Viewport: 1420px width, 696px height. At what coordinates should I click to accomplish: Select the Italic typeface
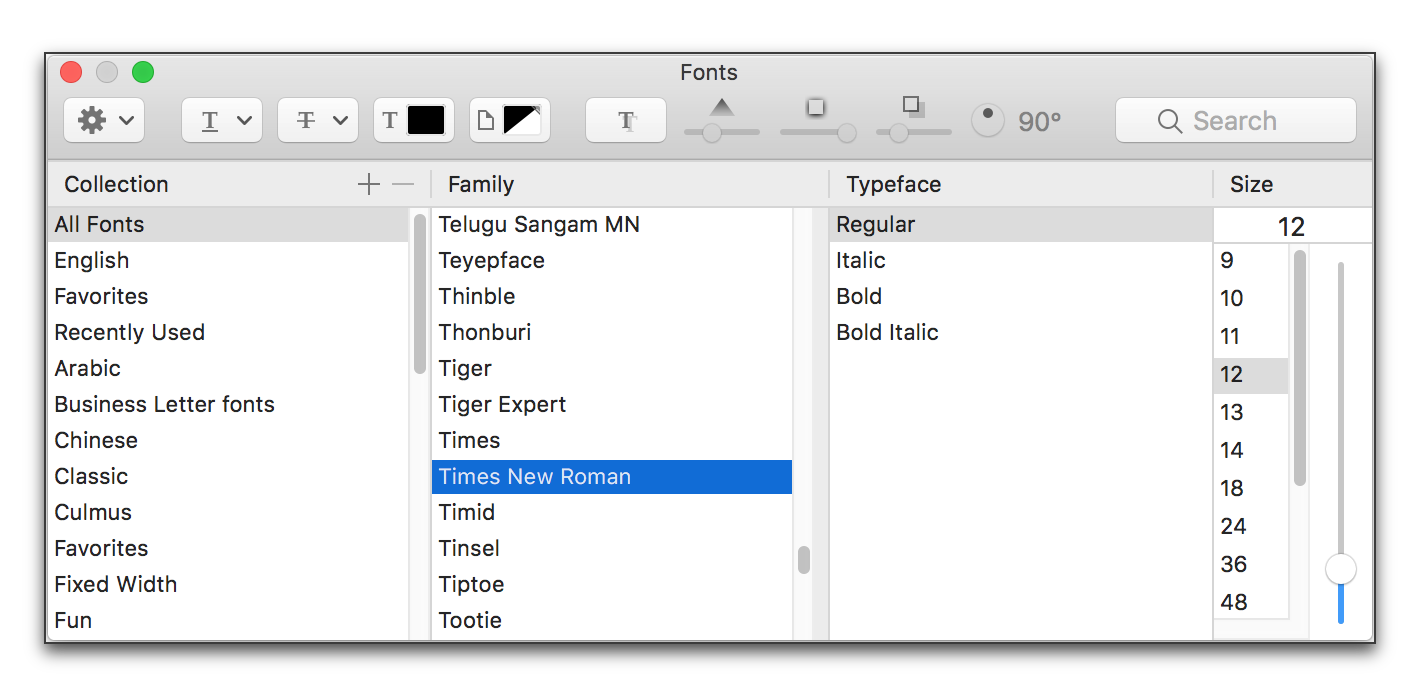(x=1021, y=260)
